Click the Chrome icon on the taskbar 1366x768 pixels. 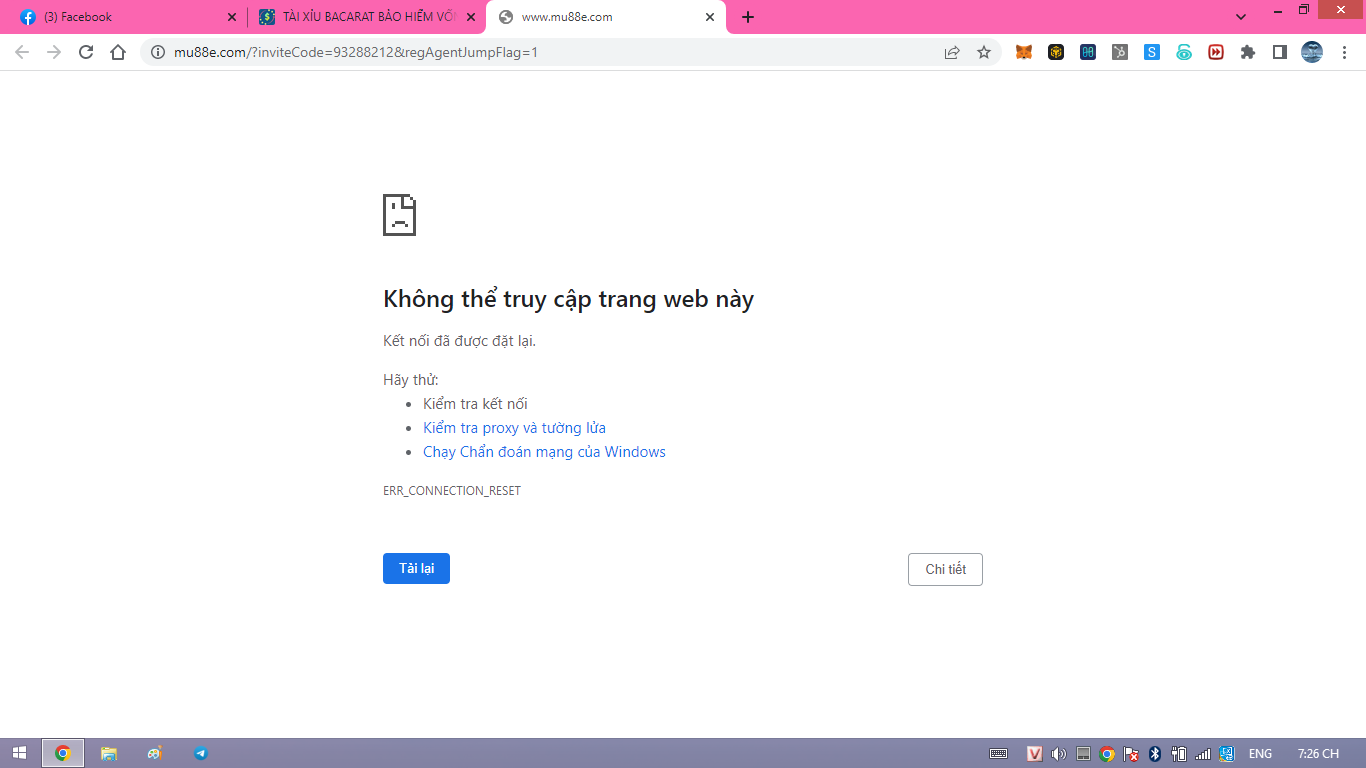[x=63, y=753]
